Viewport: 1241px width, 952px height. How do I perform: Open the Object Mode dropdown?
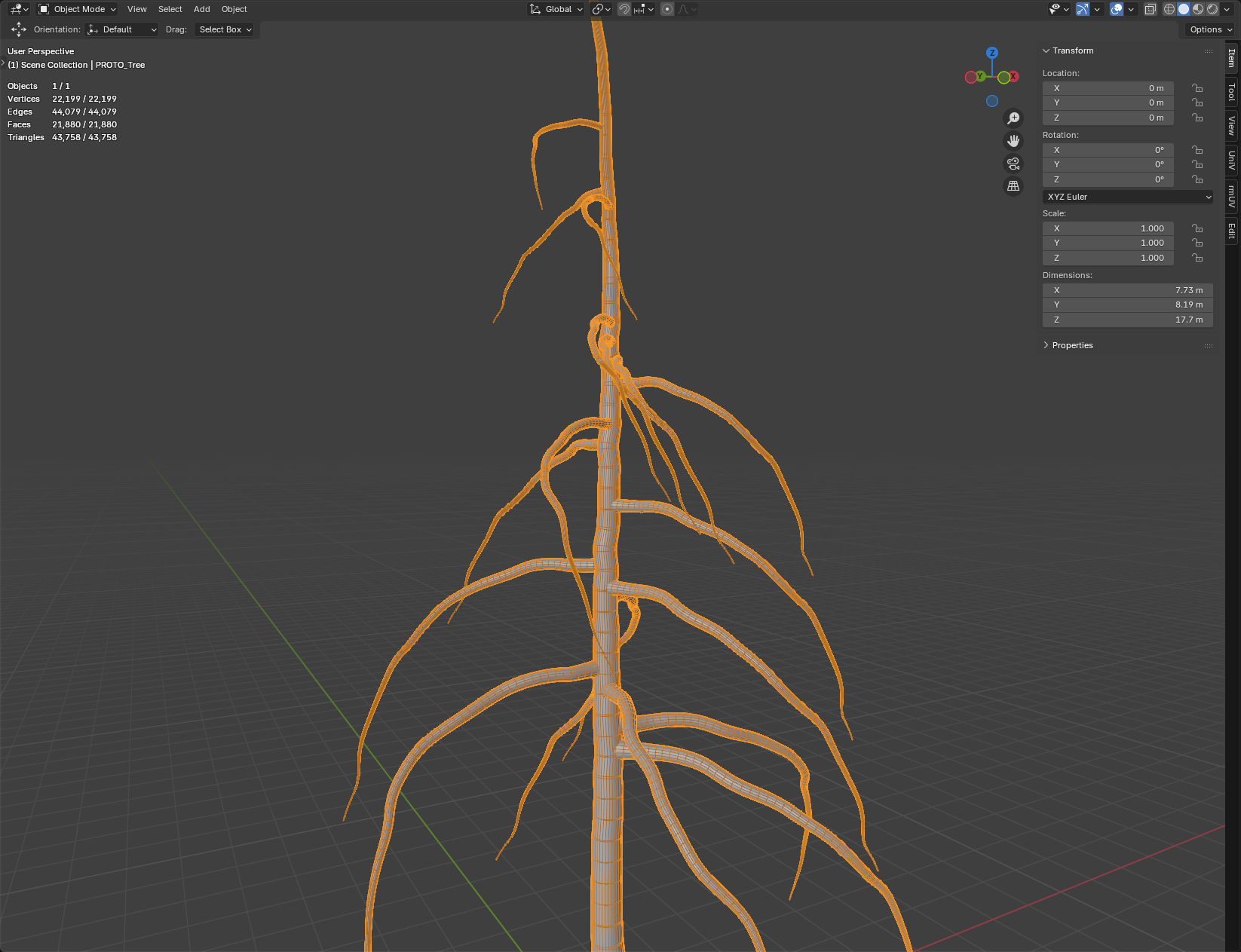pos(78,9)
